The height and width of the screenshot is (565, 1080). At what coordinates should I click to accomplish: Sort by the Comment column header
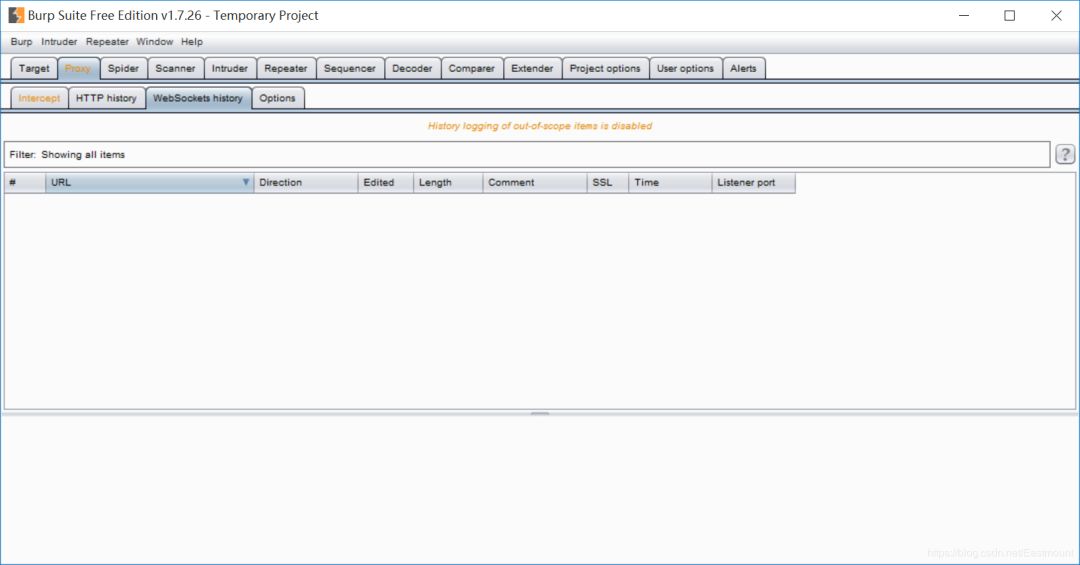[x=534, y=183]
